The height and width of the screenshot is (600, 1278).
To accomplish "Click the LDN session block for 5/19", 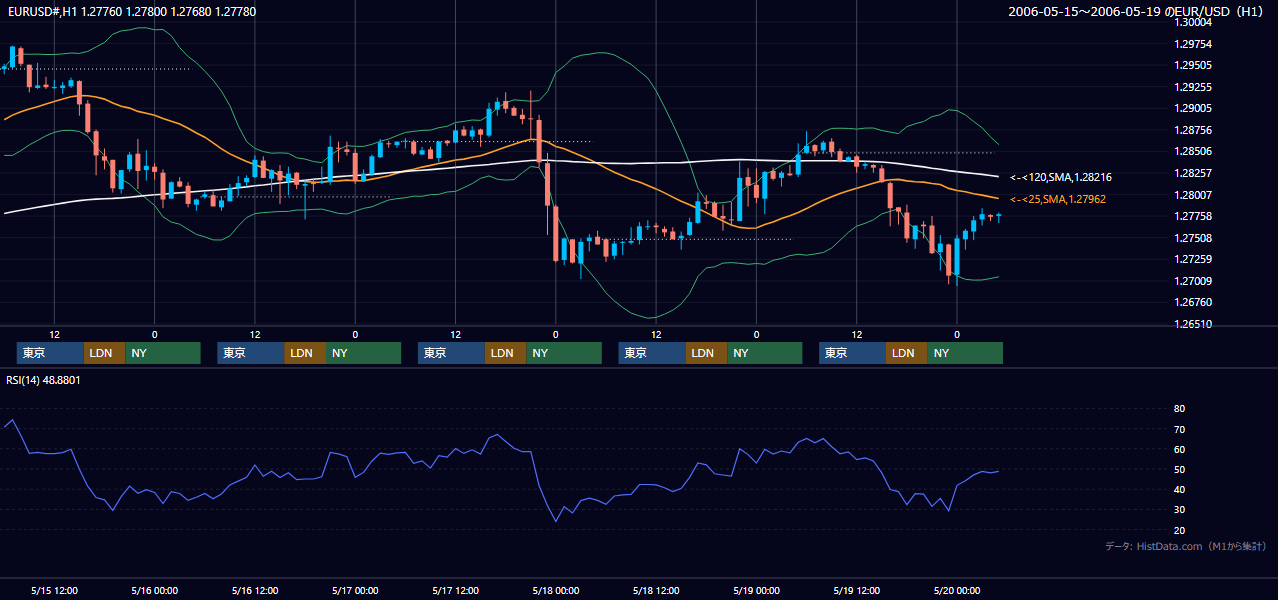I will tap(906, 353).
